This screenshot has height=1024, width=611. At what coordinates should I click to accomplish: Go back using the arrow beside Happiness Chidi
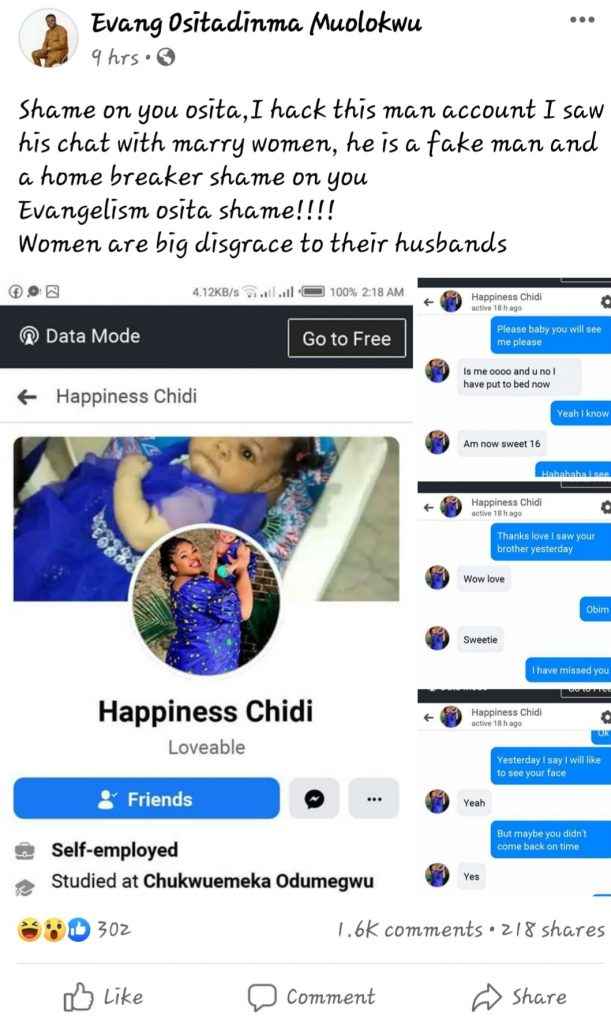click(27, 396)
